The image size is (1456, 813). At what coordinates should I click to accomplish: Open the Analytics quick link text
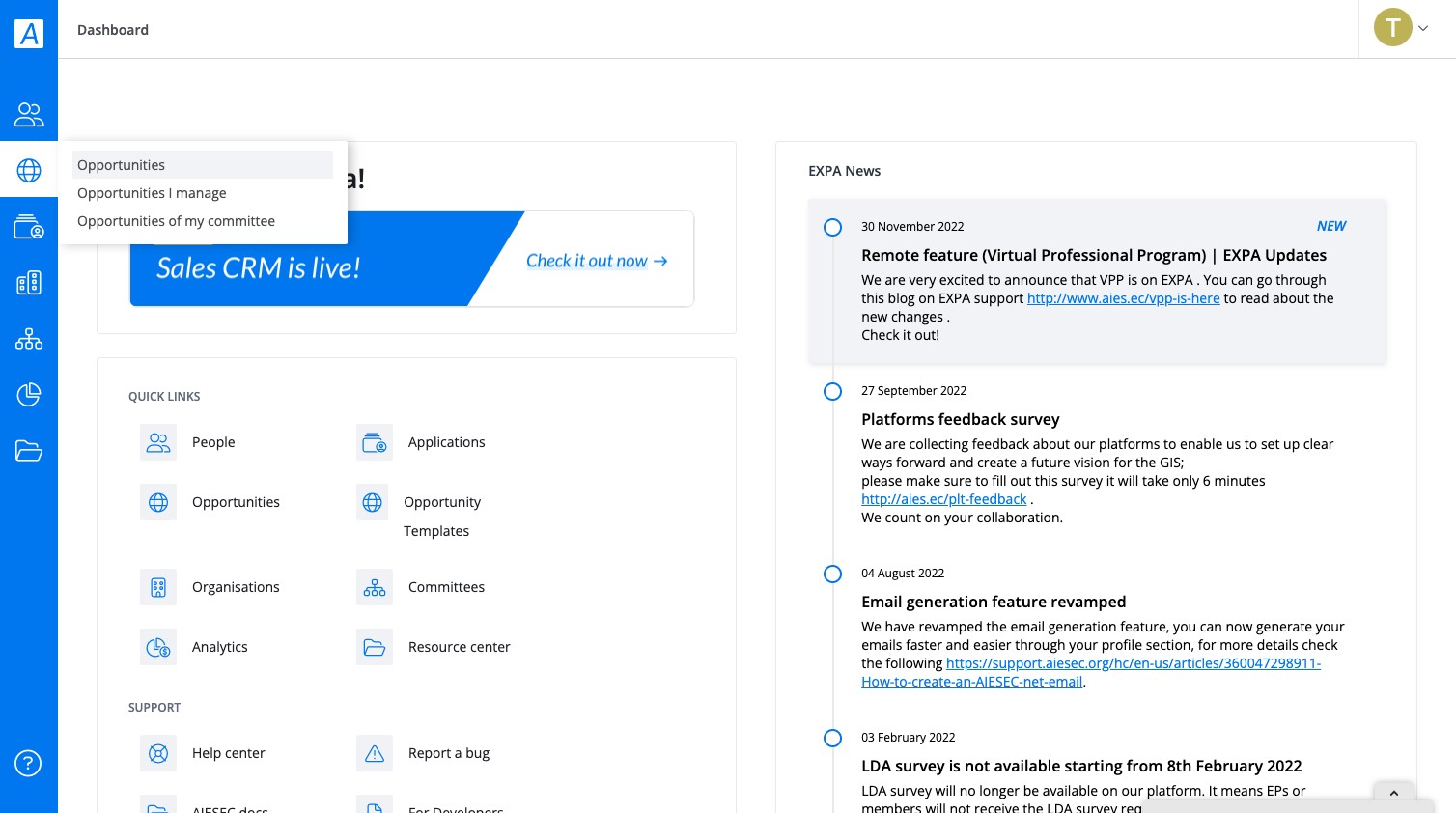click(220, 647)
